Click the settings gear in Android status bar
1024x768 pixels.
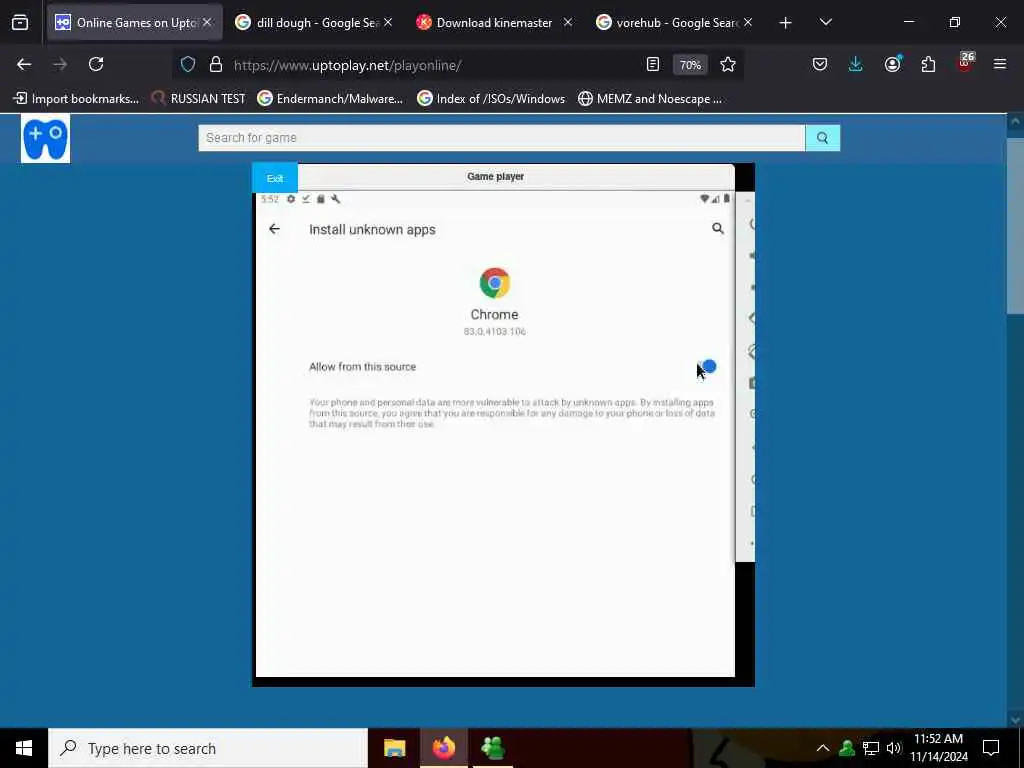point(291,199)
